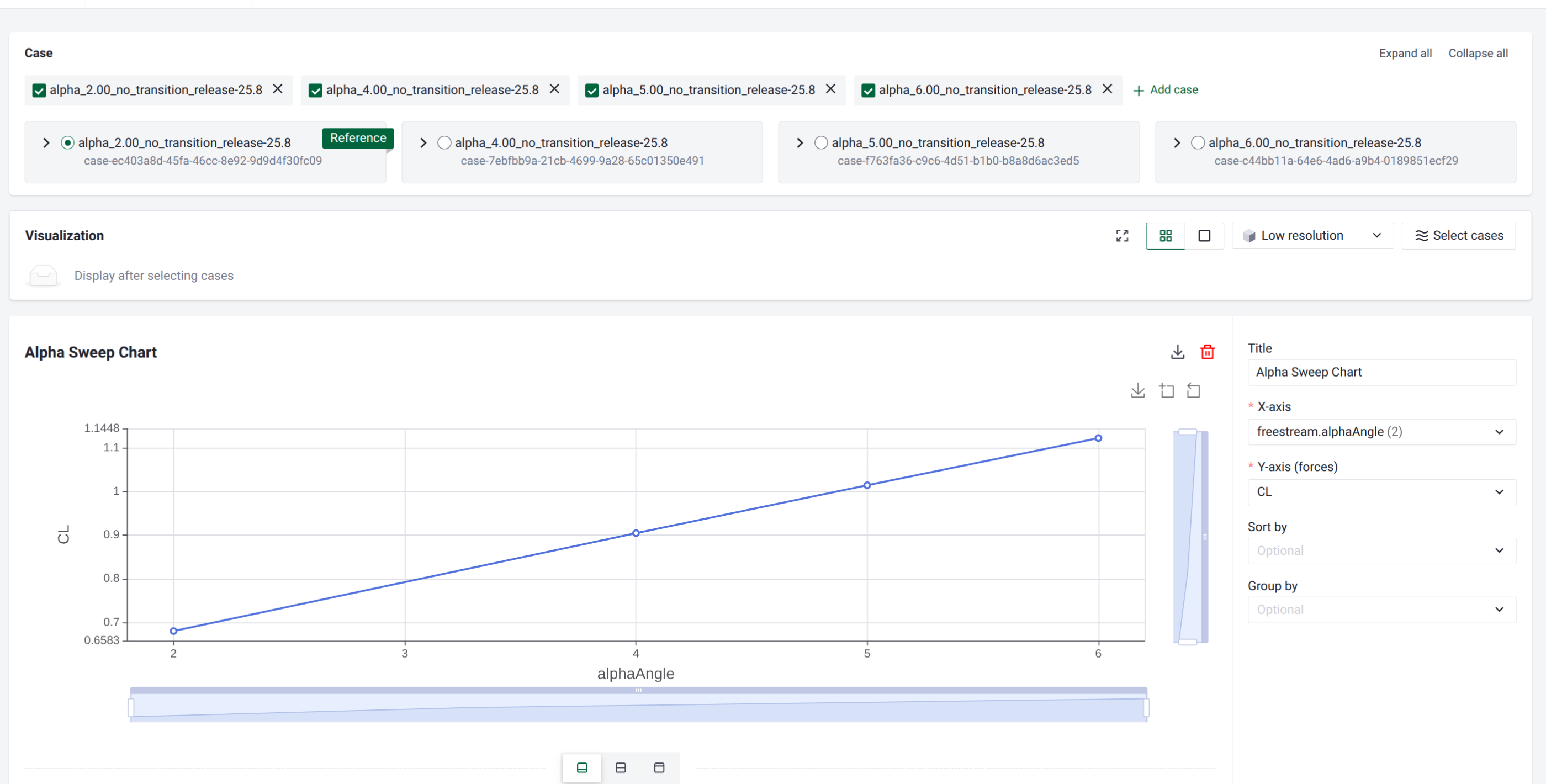Click data point at alphaAngle 2
The image size is (1546, 784).
pos(173,632)
